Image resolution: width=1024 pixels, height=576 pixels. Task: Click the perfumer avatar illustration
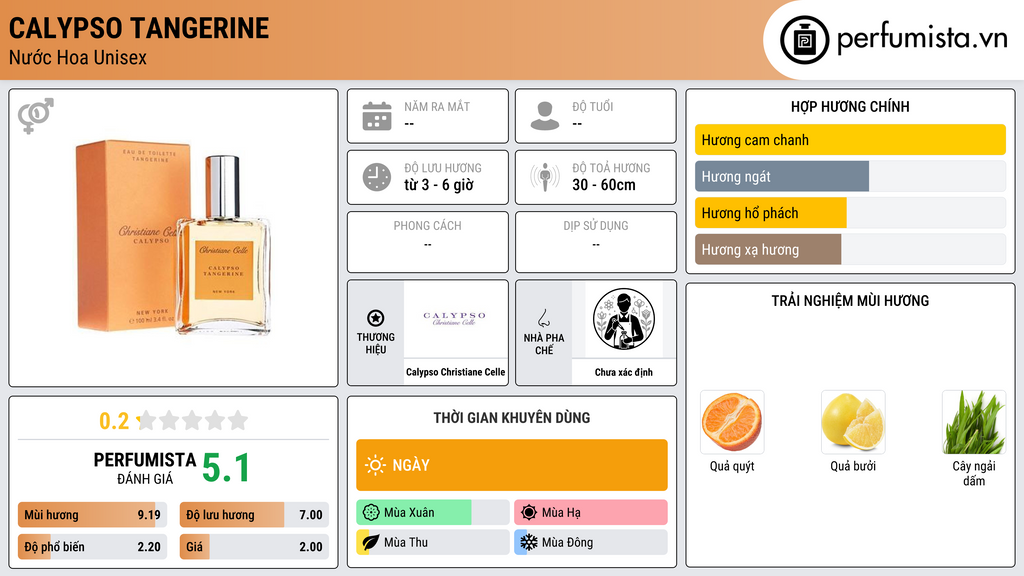624,319
